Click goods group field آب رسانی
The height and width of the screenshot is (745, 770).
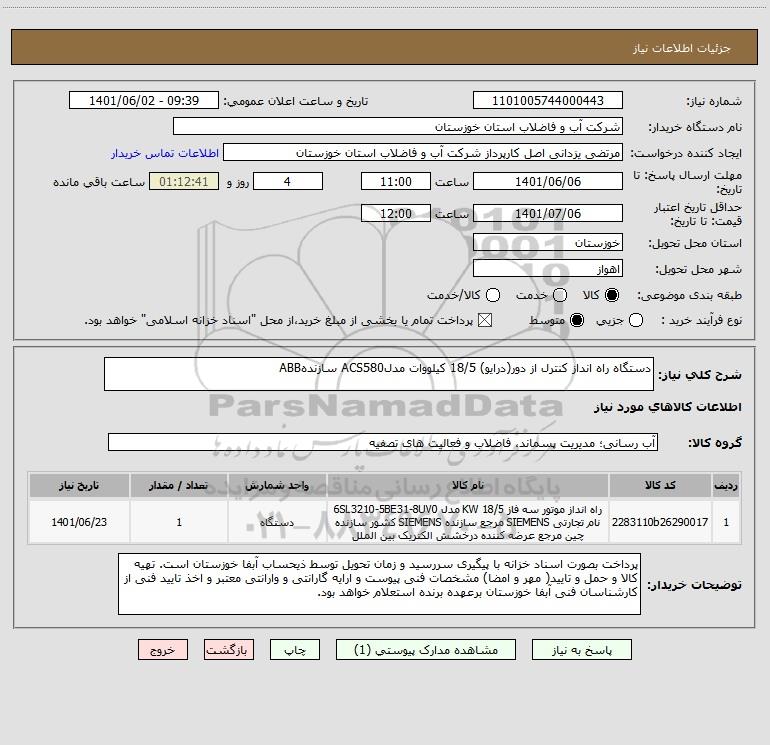coord(383,442)
